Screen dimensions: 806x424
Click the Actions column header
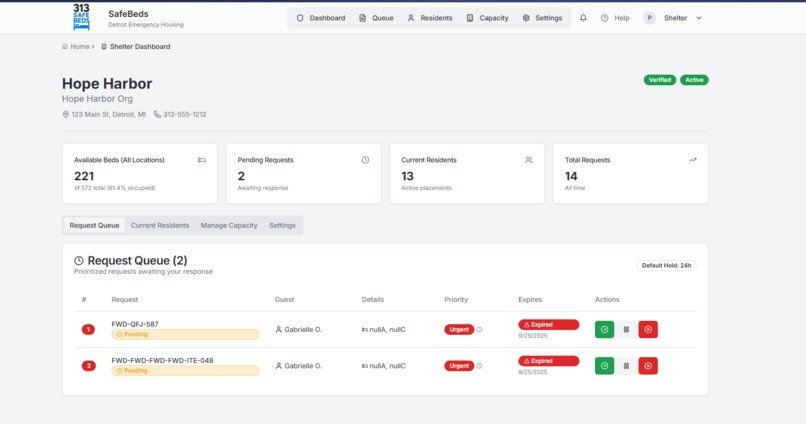607,299
